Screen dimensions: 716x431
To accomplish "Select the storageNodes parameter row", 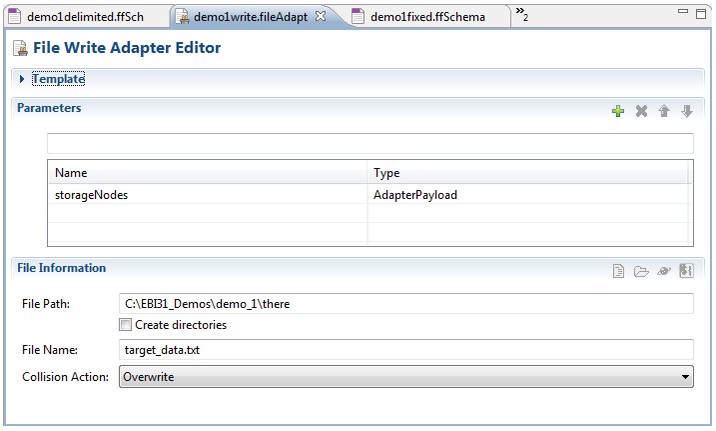I will pos(370,195).
